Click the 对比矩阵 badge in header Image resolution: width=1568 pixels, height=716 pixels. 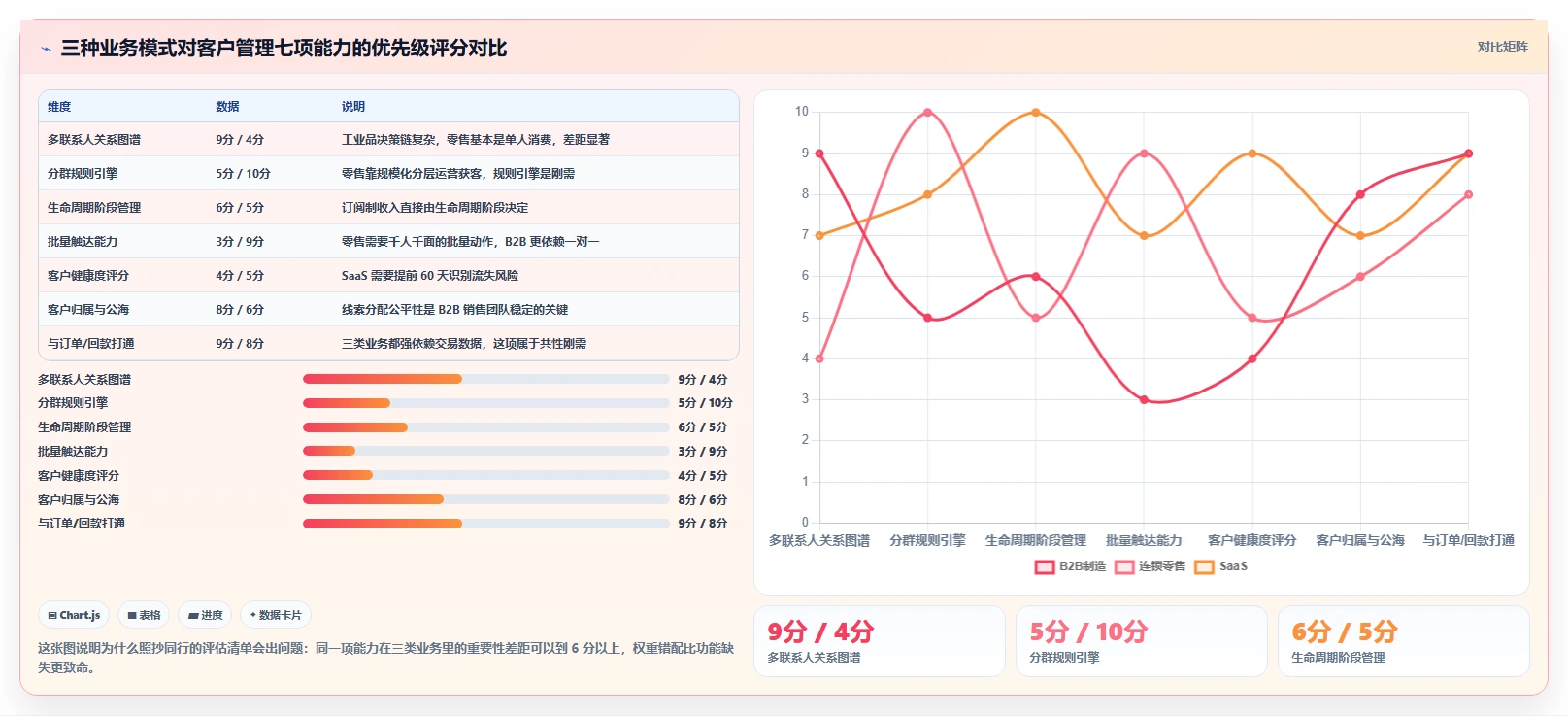(1502, 47)
